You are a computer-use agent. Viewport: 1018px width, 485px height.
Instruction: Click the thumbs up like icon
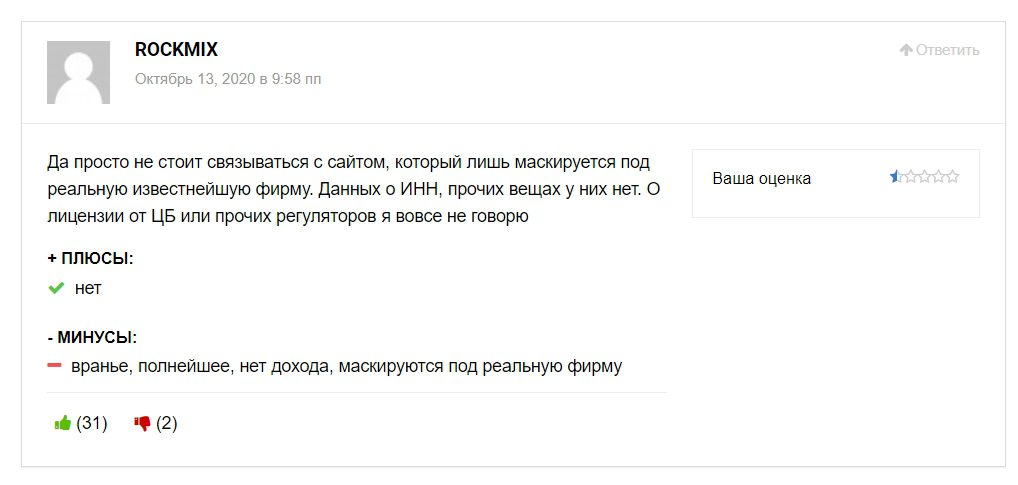coord(63,423)
